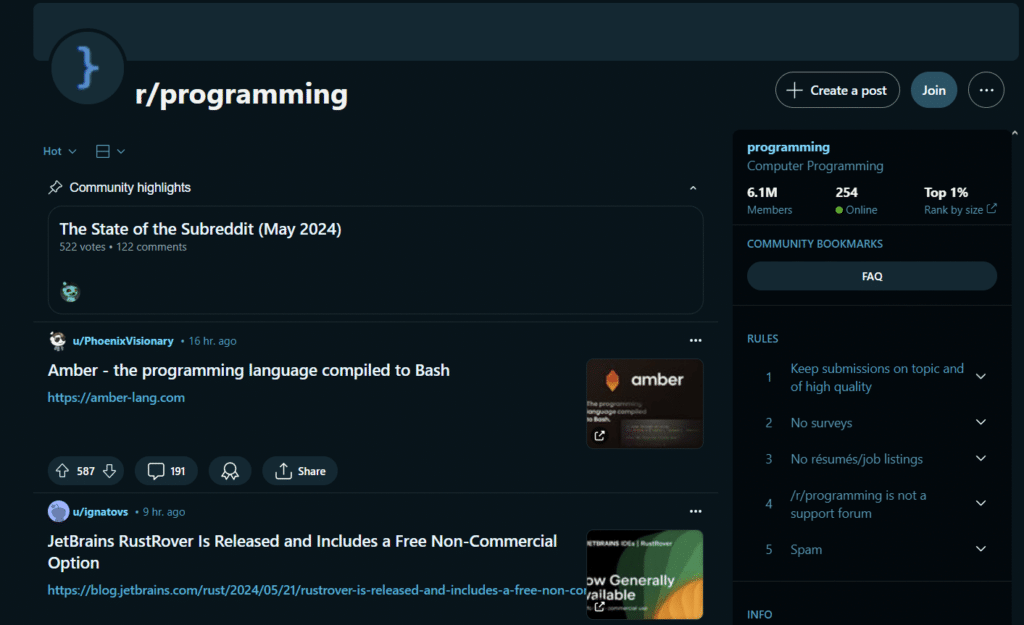Open the FAQ community bookmark
Viewport: 1024px width, 625px height.
(x=871, y=276)
